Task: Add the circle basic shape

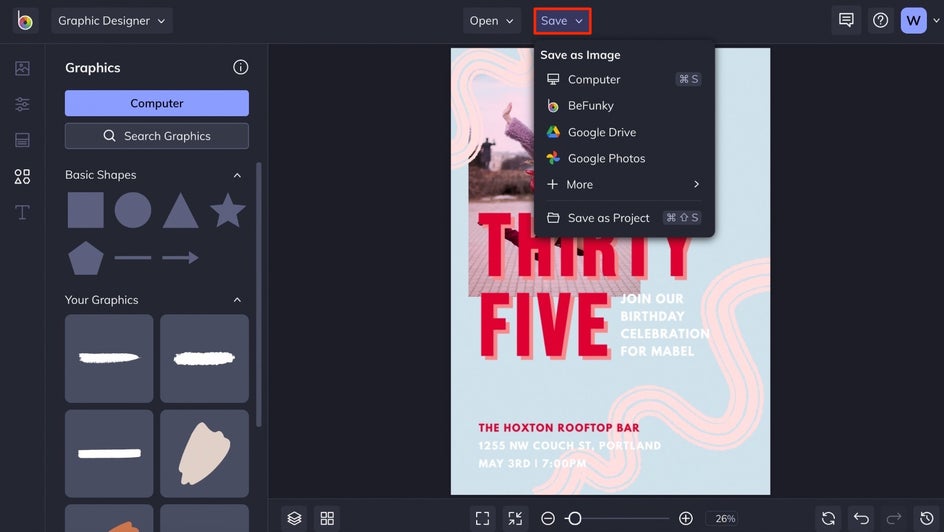Action: 133,210
